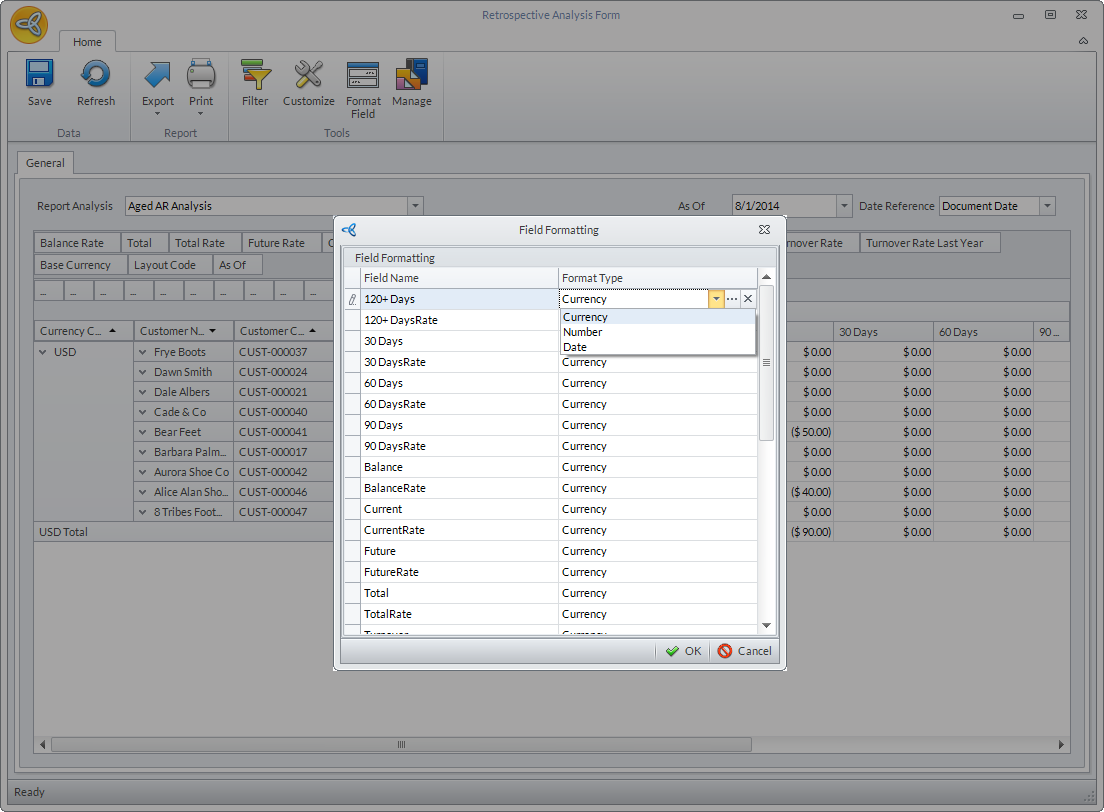1104x812 pixels.
Task: Open Report Analysis dropdown
Action: (415, 206)
